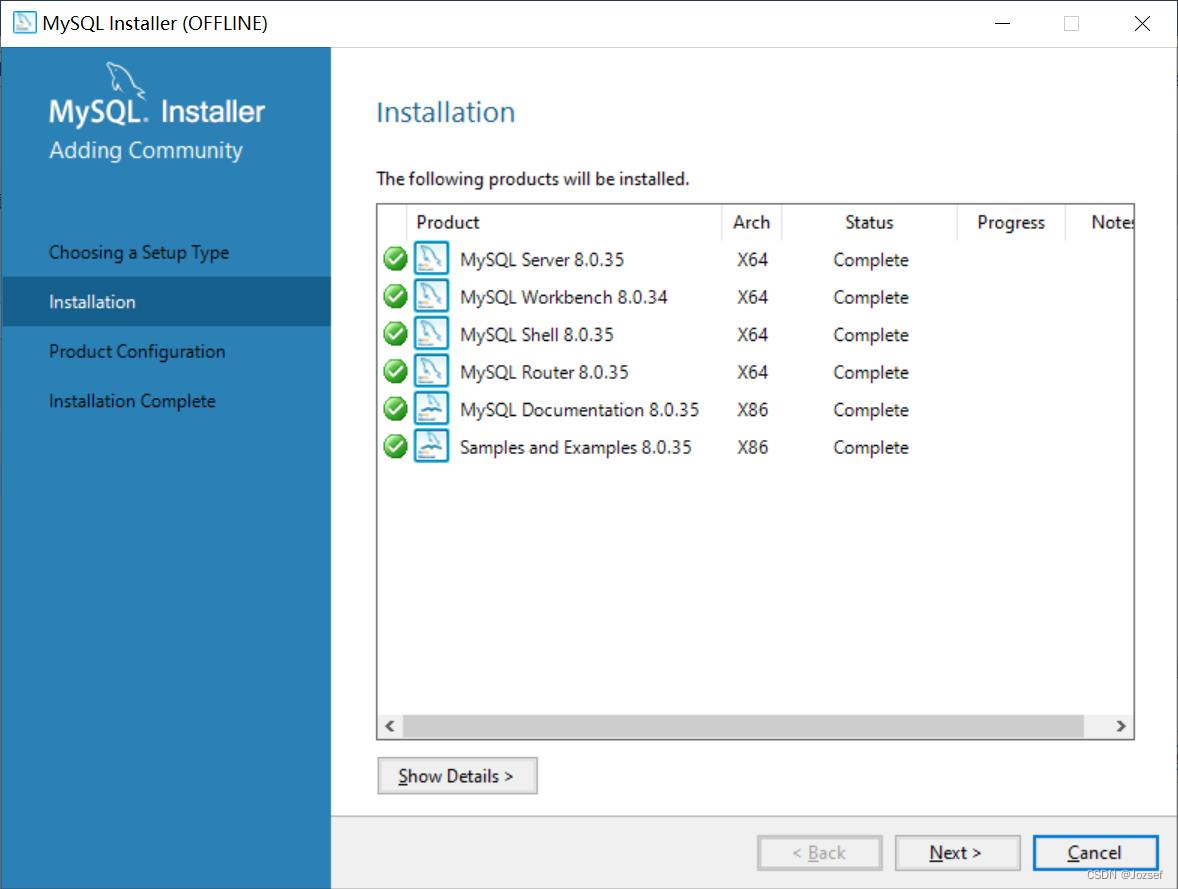Image resolution: width=1178 pixels, height=889 pixels.
Task: Click green check icon for MySQL Documentation 8.0.35
Action: (x=395, y=409)
